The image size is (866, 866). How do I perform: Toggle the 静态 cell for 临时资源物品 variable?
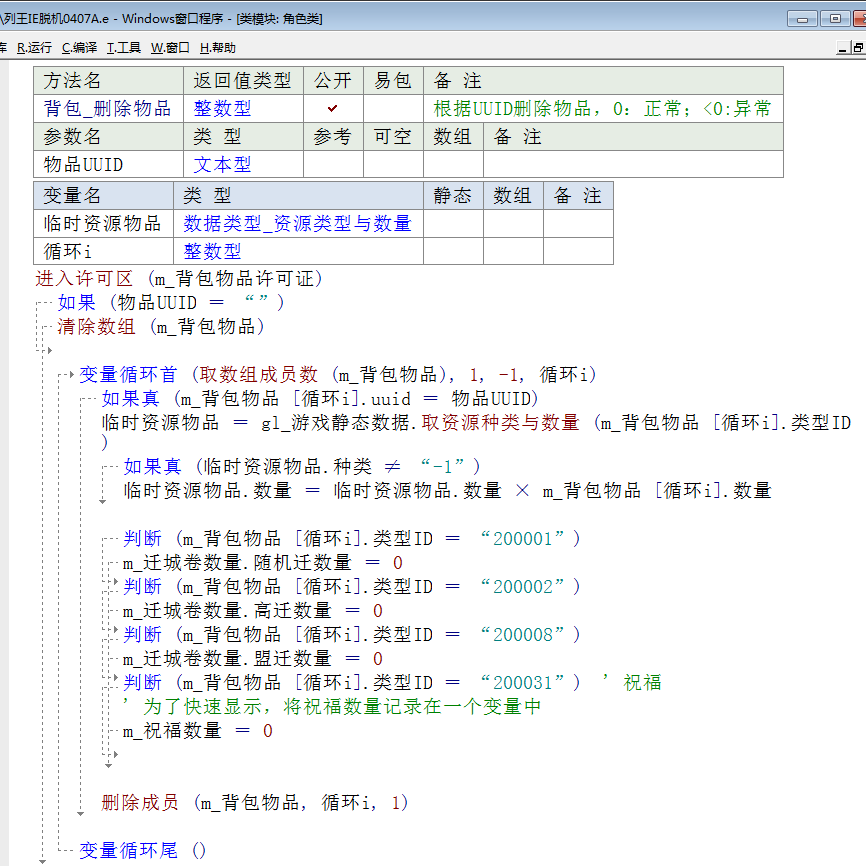(x=453, y=224)
